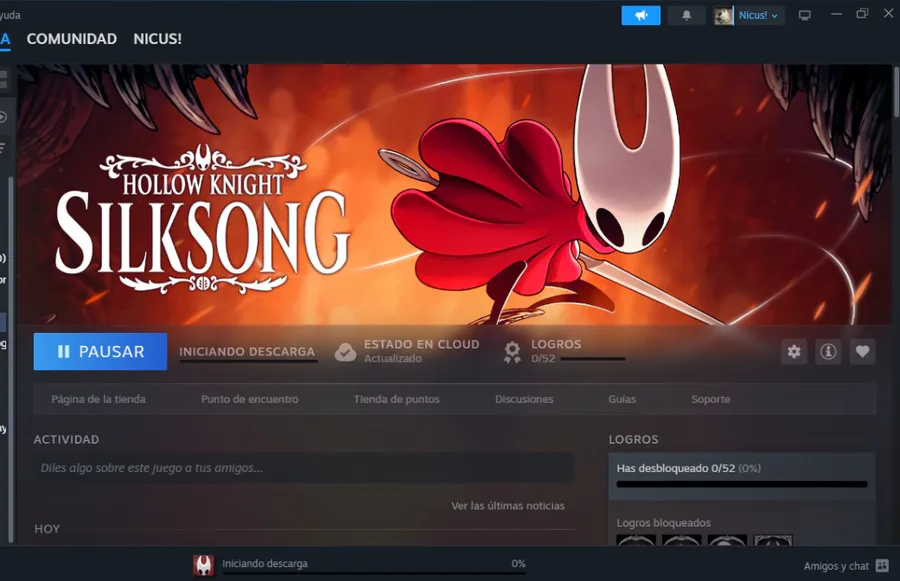Click the progress bar under 'Has desbloqueado 0/52'
Screen dimensions: 900x581
742,484
